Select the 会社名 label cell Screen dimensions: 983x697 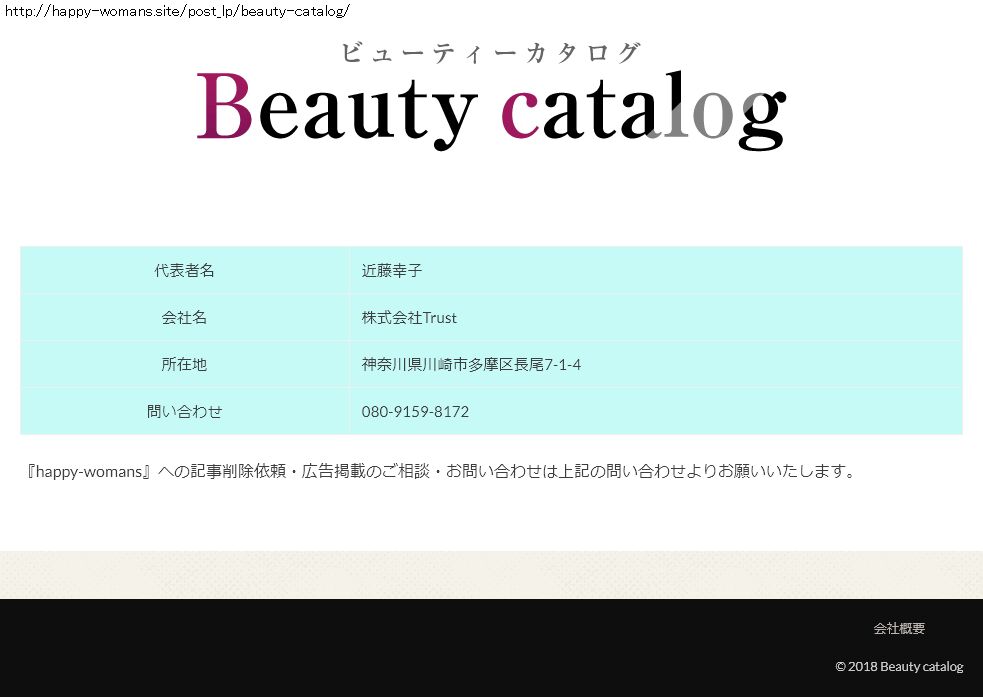pos(184,318)
